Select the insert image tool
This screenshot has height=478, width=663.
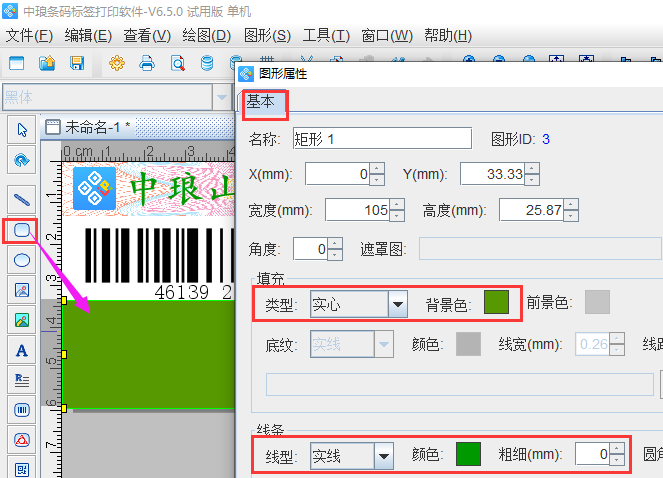pos(22,290)
